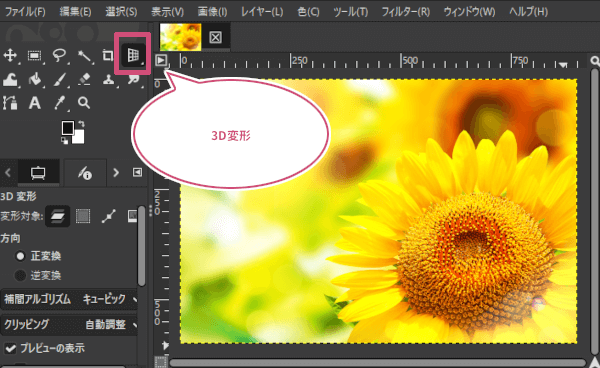Open the background color swatch

(80, 137)
